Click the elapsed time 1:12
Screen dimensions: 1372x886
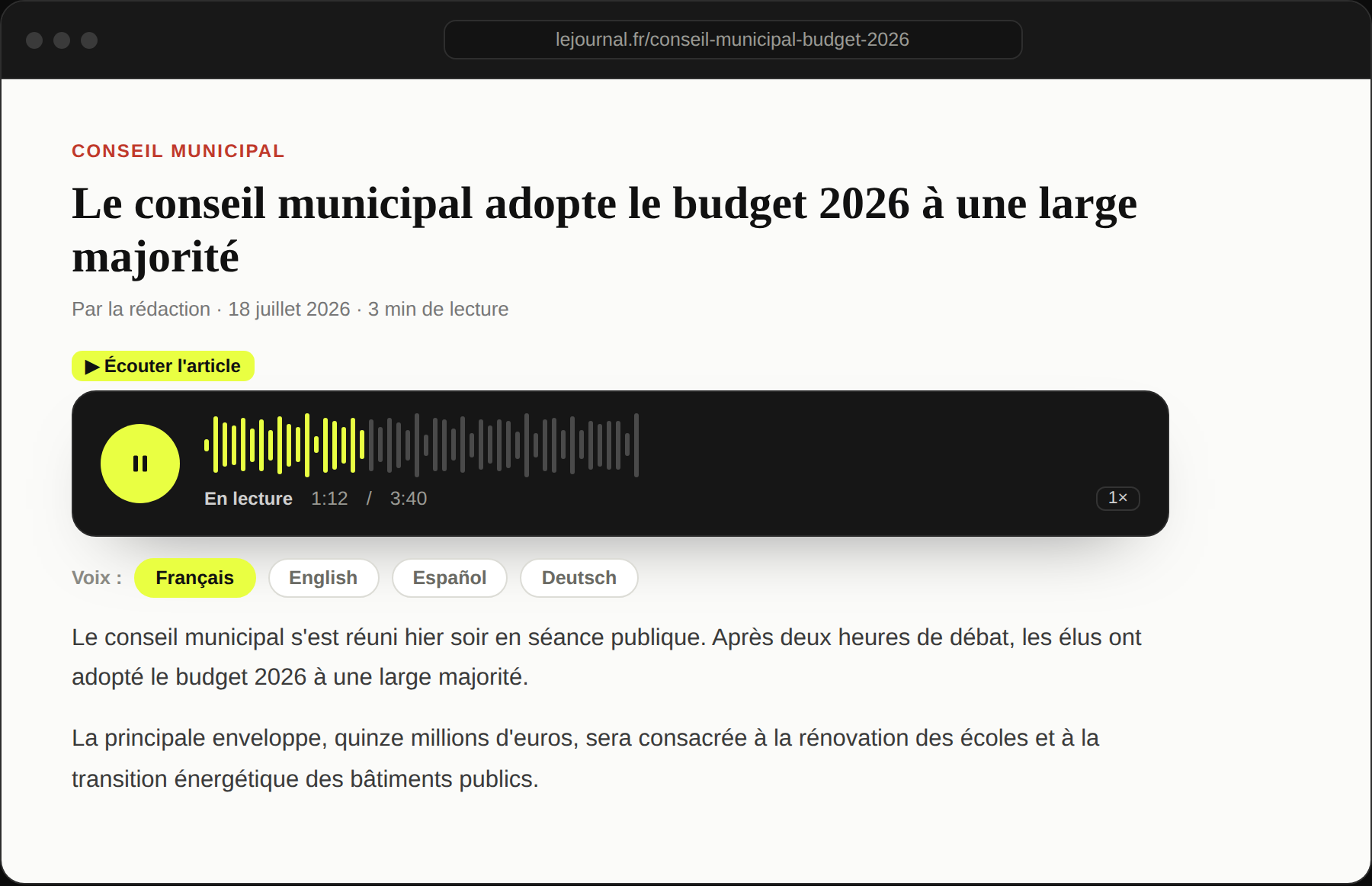pos(329,499)
